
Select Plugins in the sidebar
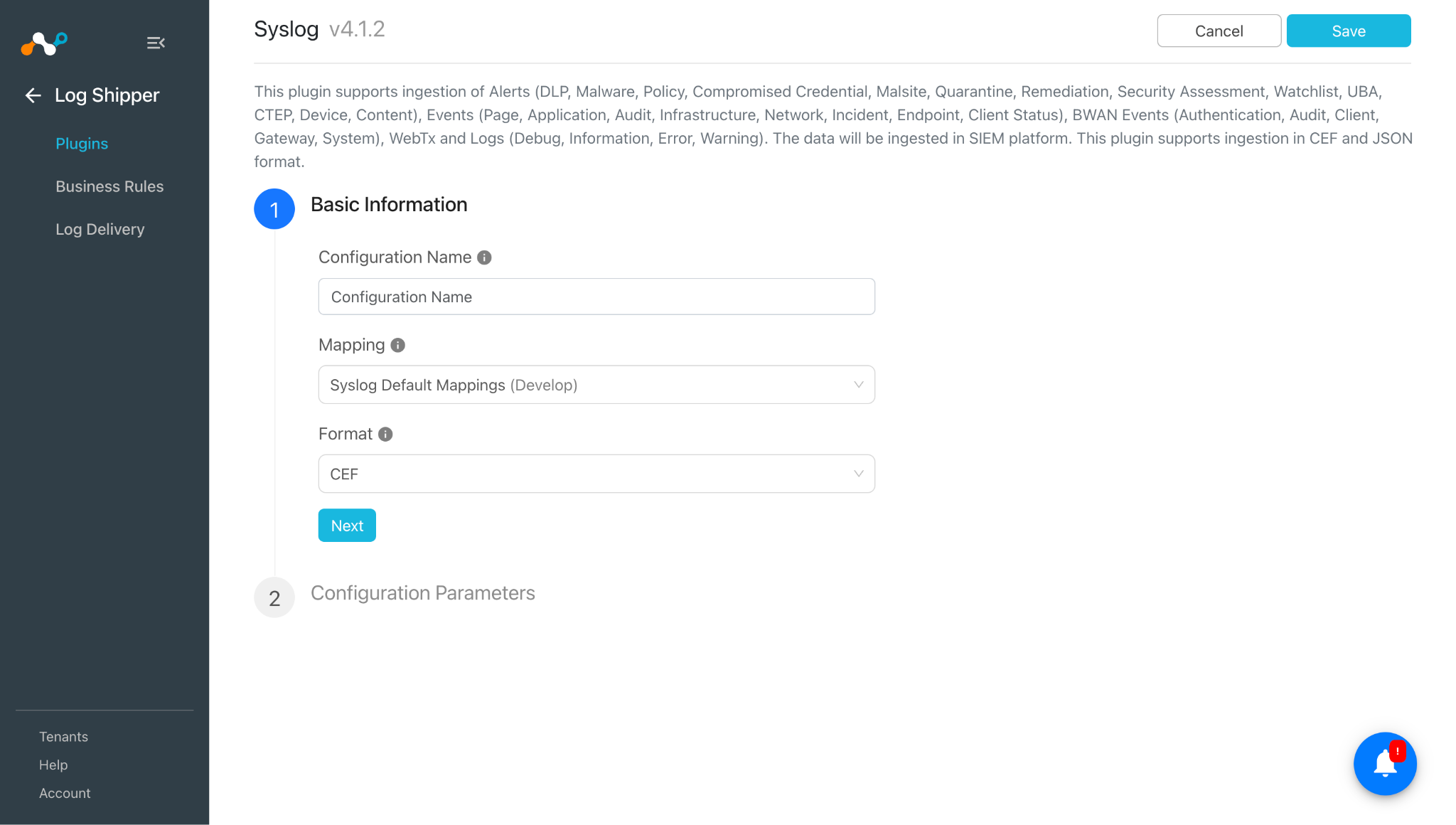82,144
